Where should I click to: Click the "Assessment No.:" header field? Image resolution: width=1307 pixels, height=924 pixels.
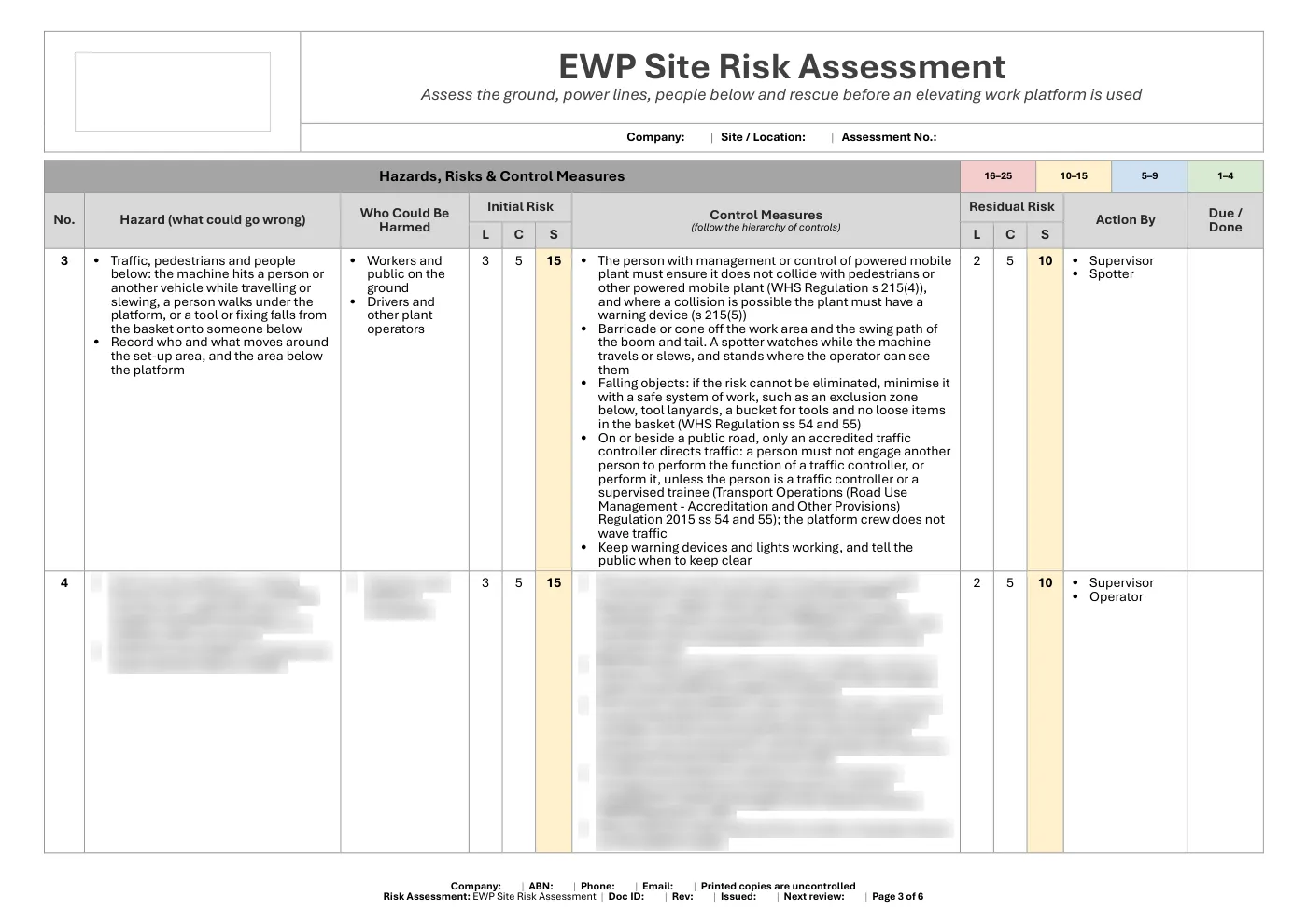pos(889,137)
